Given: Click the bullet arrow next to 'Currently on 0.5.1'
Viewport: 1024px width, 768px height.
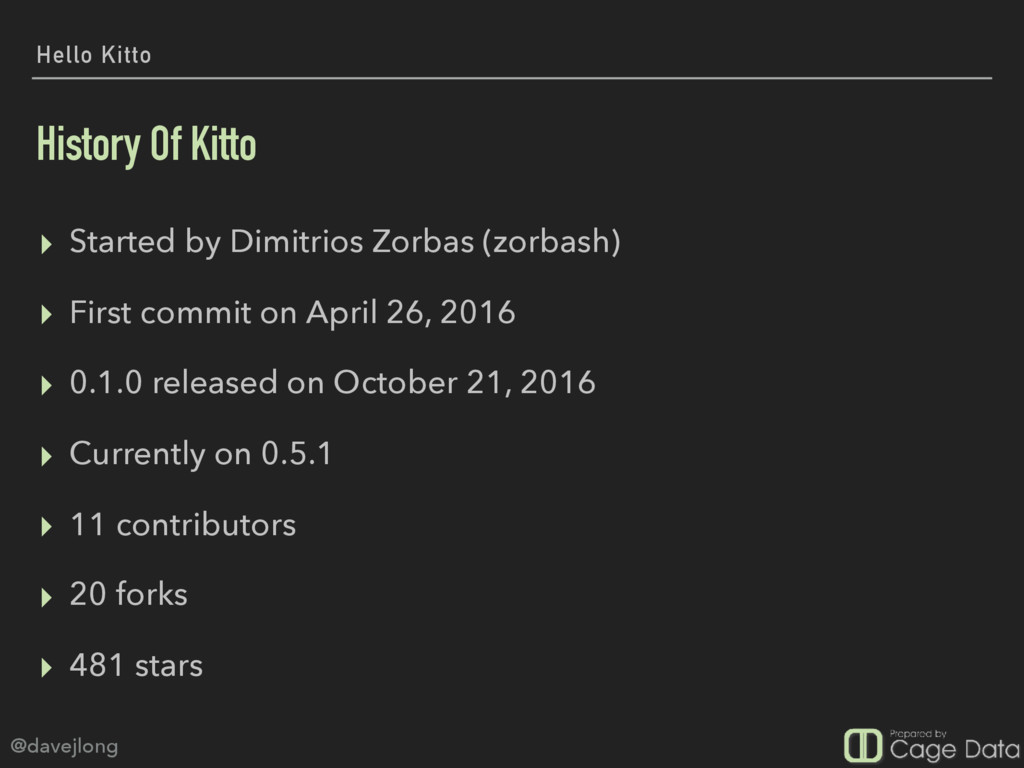Looking at the screenshot, I should pos(46,456).
